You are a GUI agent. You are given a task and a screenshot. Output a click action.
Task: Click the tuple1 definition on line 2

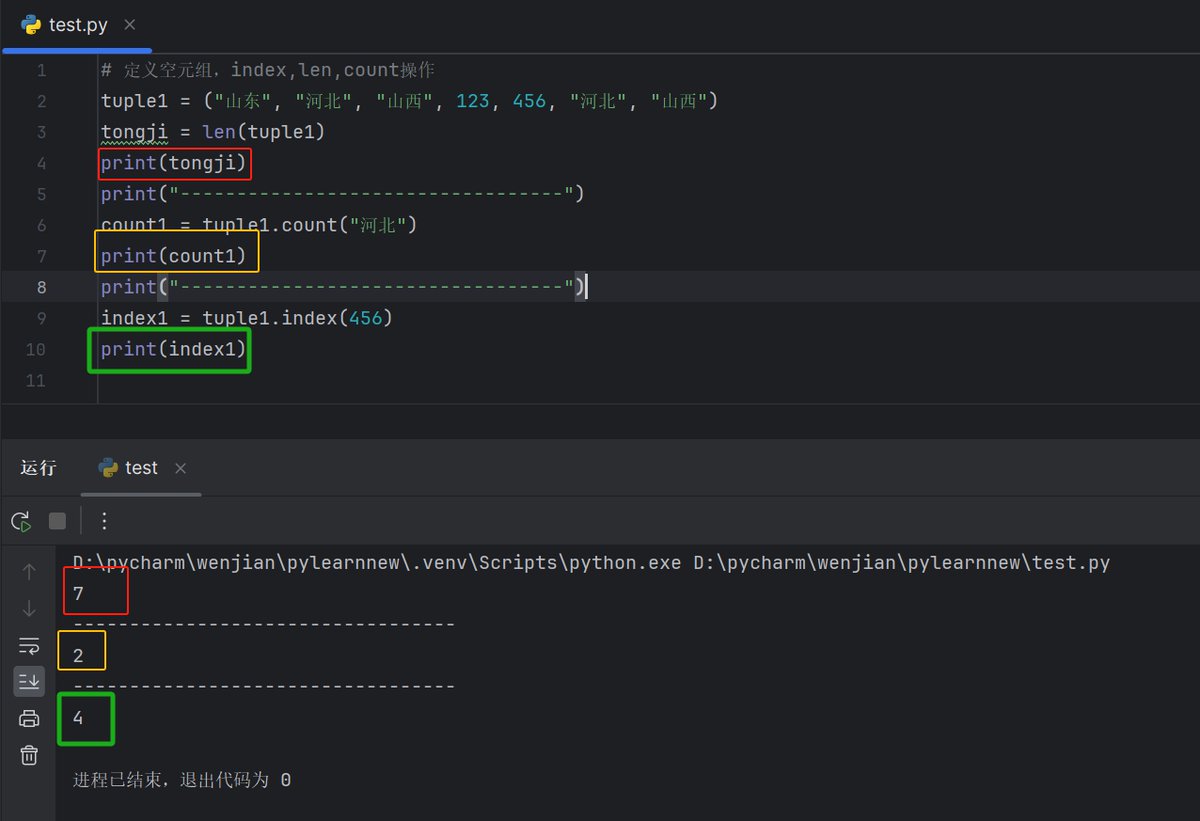(x=410, y=101)
